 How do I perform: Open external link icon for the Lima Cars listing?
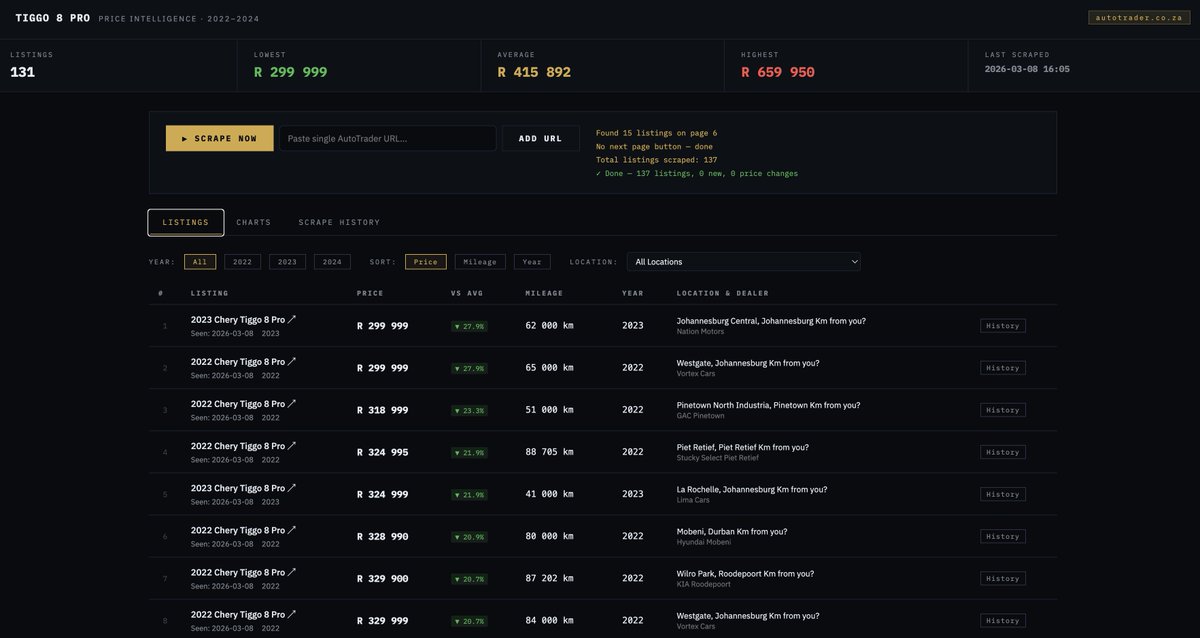tap(292, 488)
